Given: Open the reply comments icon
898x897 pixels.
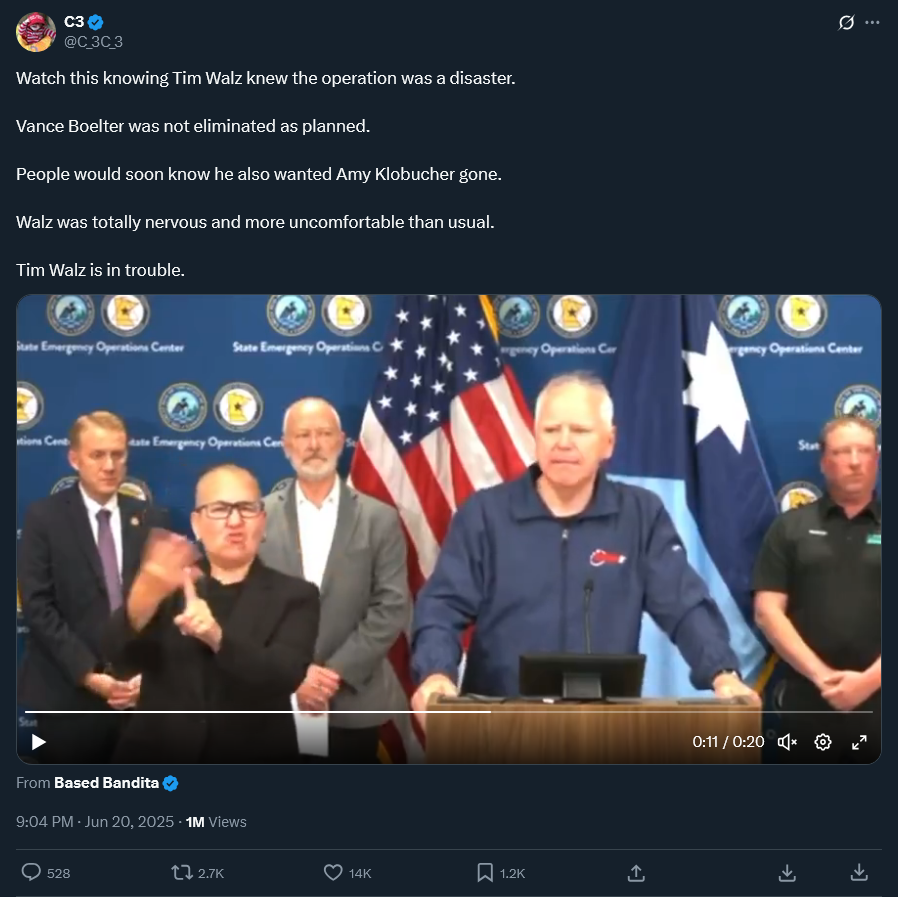Looking at the screenshot, I should [x=31, y=872].
